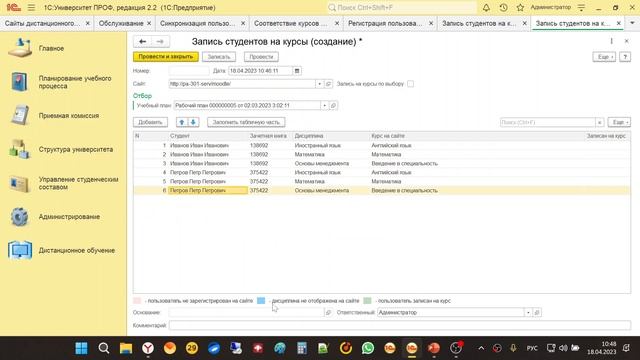The width and height of the screenshot is (640, 360).
Task: Open the Ответственный field link icon
Action: pyautogui.click(x=537, y=312)
